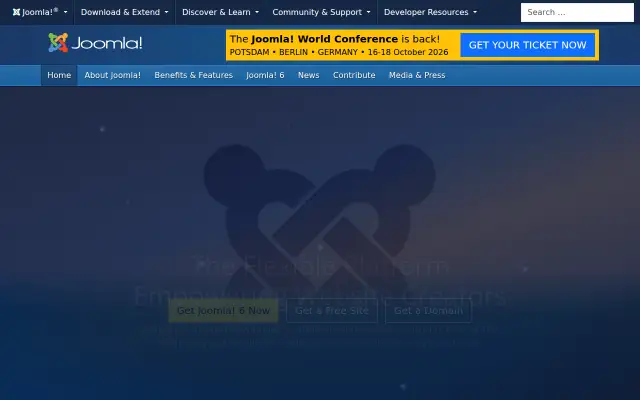
Task: Open the Joomla! top bar dropdown menu
Action: pos(40,12)
